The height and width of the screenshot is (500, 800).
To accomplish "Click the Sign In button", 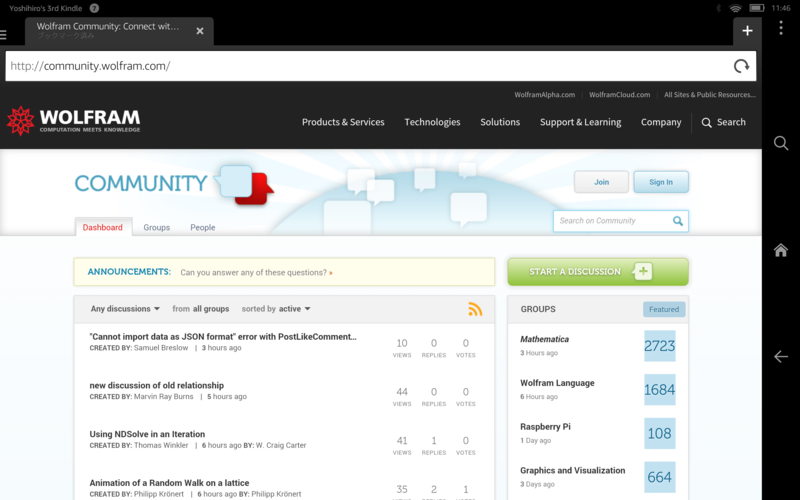I will (661, 182).
